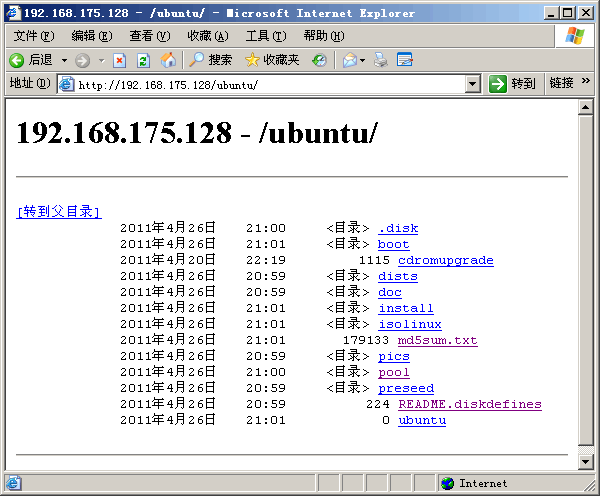Screen dimensions: 600x496
Task: Click the Go (转到) button
Action: [x=513, y=84]
